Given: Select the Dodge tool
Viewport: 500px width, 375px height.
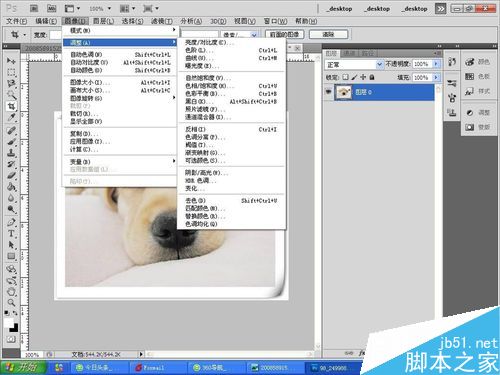Looking at the screenshot, I should (x=11, y=210).
